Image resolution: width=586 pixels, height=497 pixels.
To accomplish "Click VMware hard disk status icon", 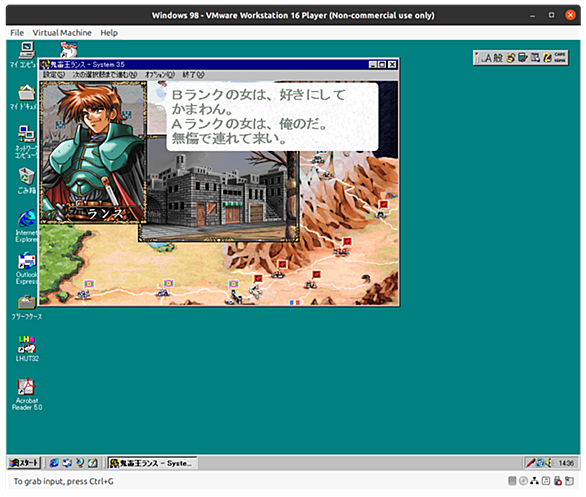I will click(512, 481).
